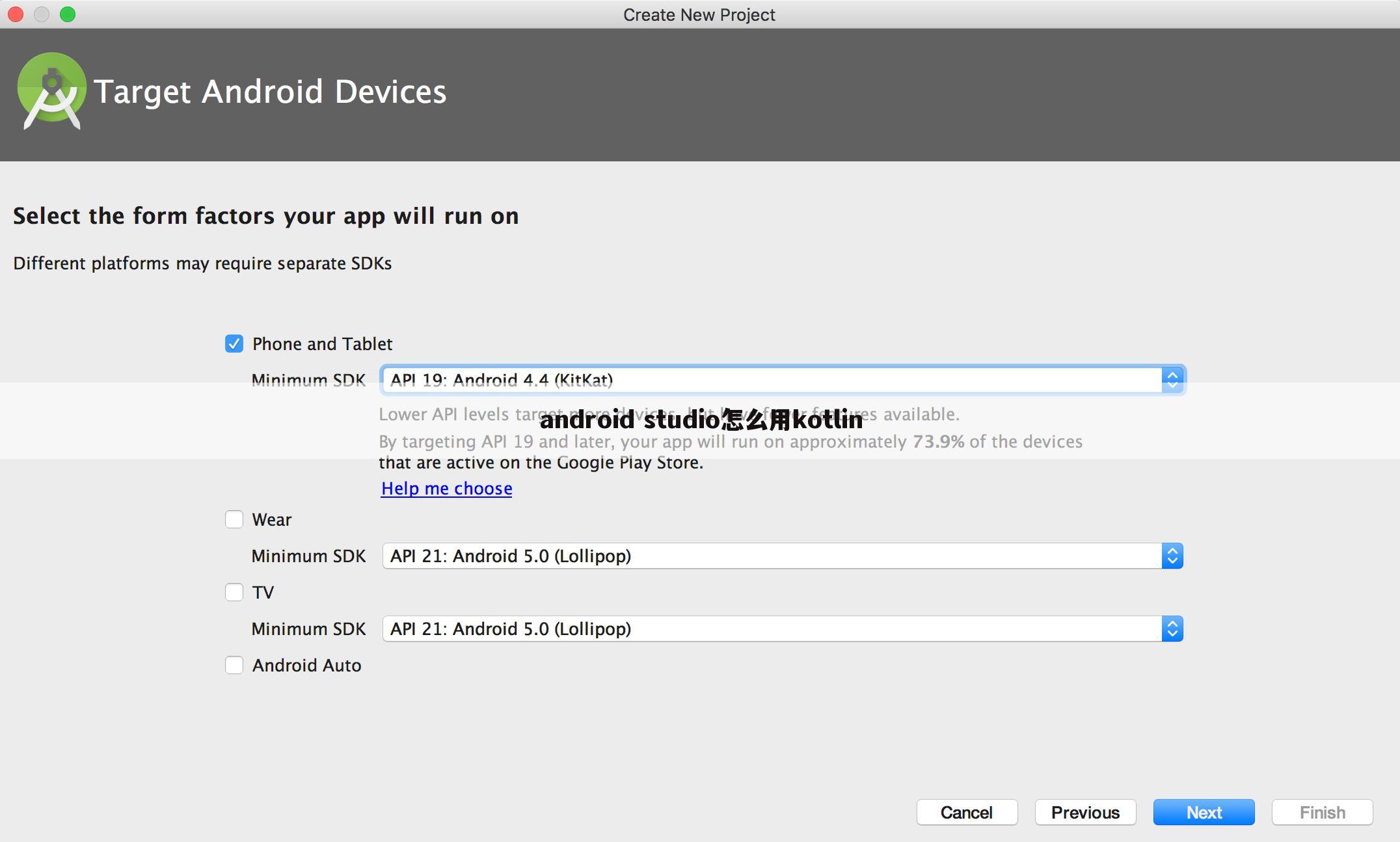This screenshot has width=1400, height=842.
Task: Click the stepper arrows on TV SDK combo
Action: [1172, 629]
